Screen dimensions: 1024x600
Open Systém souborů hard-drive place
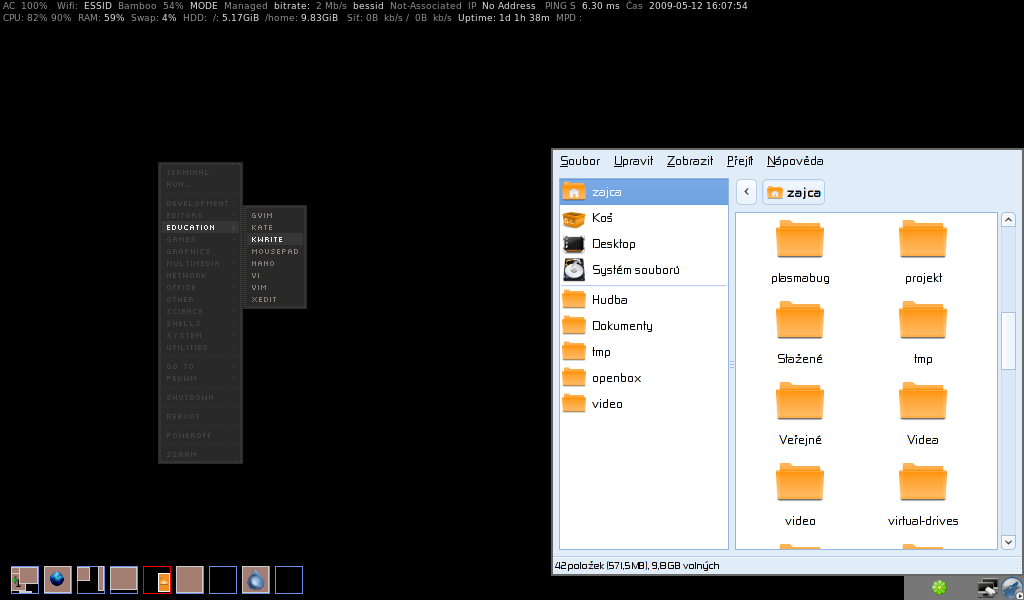[643, 270]
